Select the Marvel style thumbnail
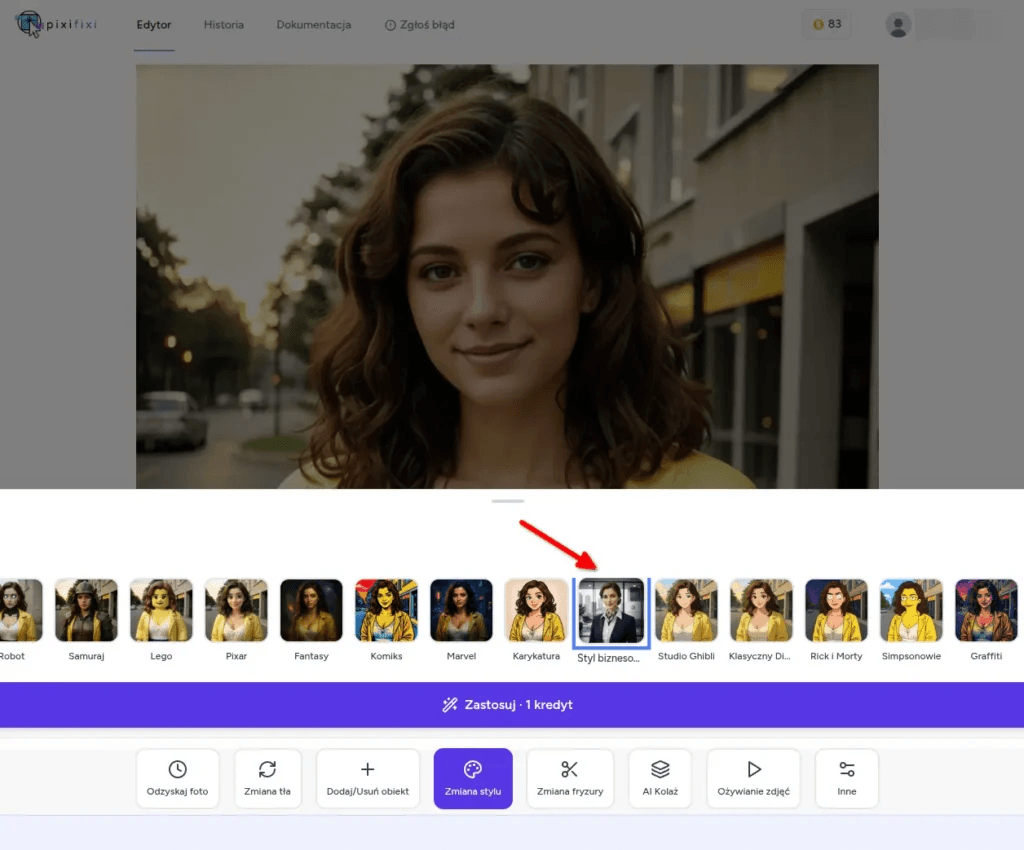The image size is (1024, 850). 462,610
